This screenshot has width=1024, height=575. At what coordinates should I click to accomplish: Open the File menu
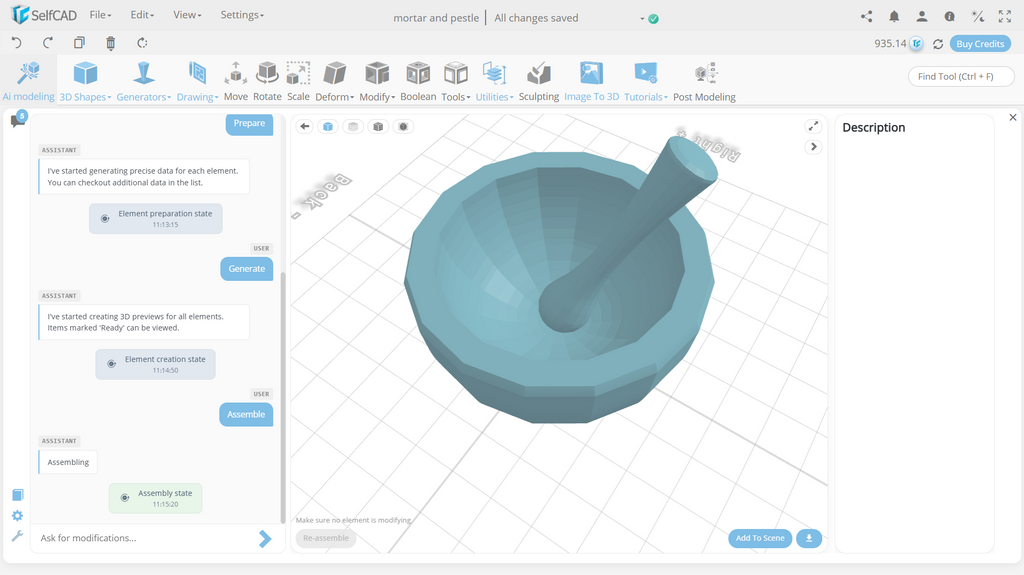100,14
